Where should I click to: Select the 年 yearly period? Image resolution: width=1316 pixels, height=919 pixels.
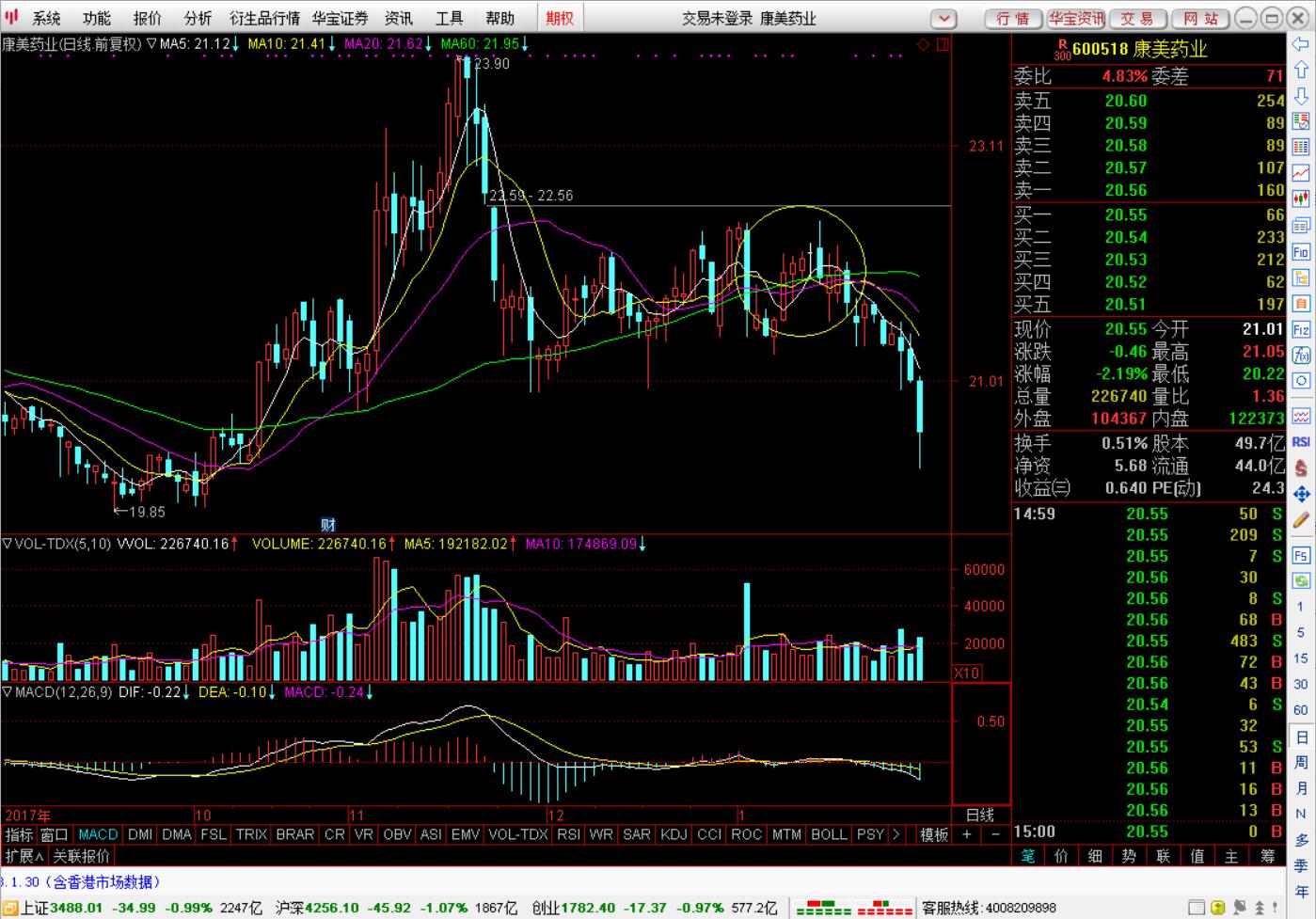pos(1301,892)
